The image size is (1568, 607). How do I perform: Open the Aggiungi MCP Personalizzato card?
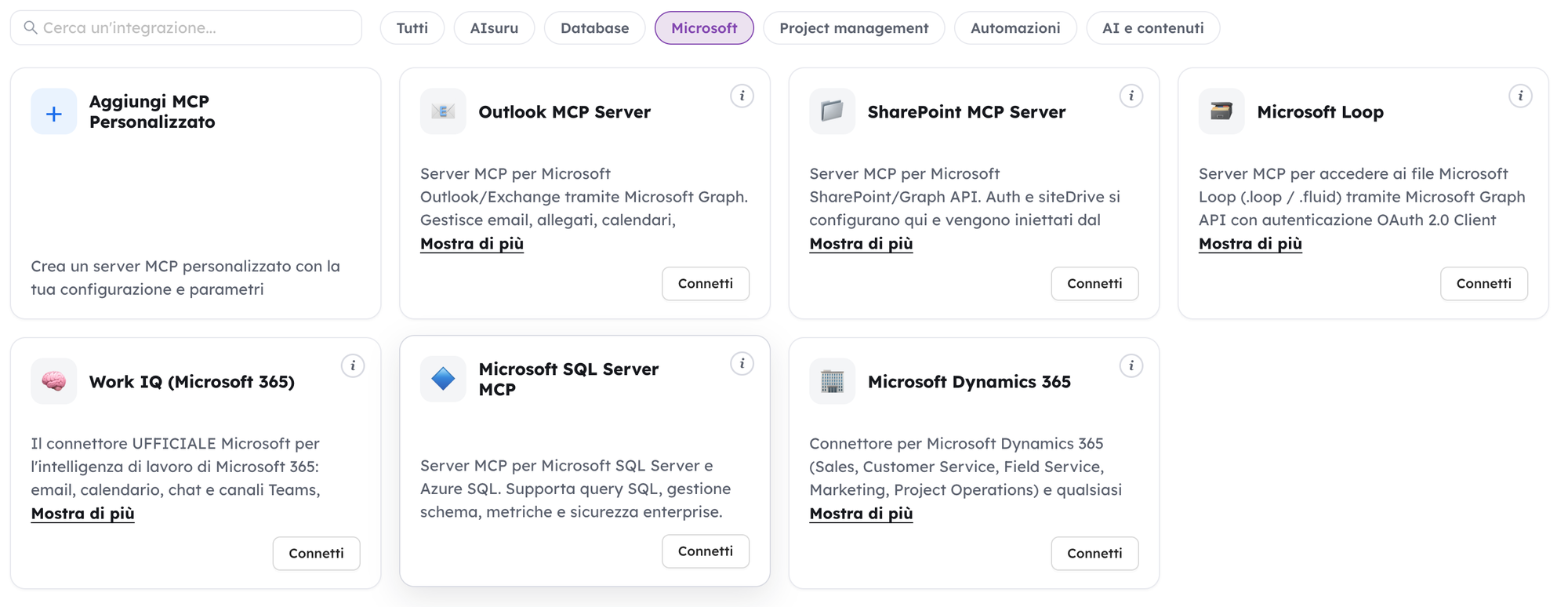click(195, 193)
